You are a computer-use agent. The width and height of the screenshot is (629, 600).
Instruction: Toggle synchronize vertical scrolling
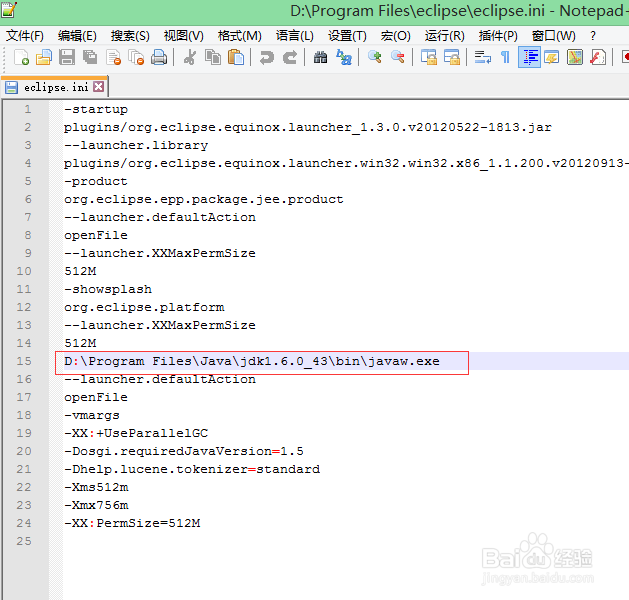[429, 57]
